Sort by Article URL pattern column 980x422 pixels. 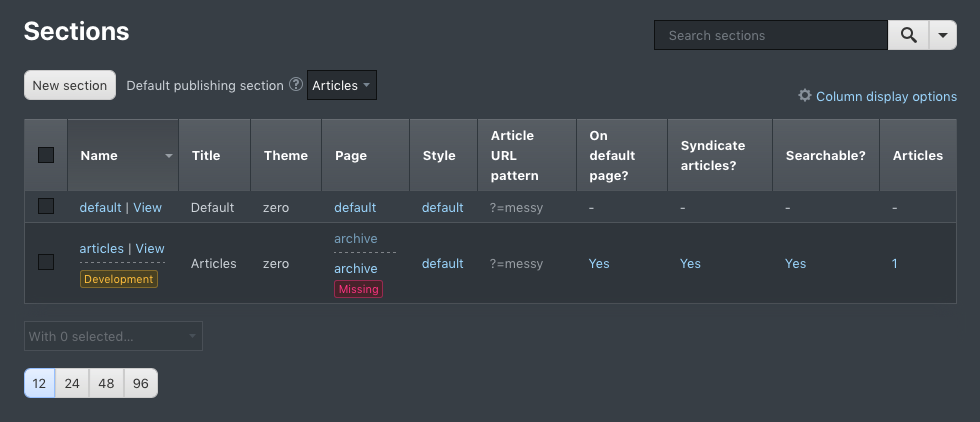coord(527,155)
